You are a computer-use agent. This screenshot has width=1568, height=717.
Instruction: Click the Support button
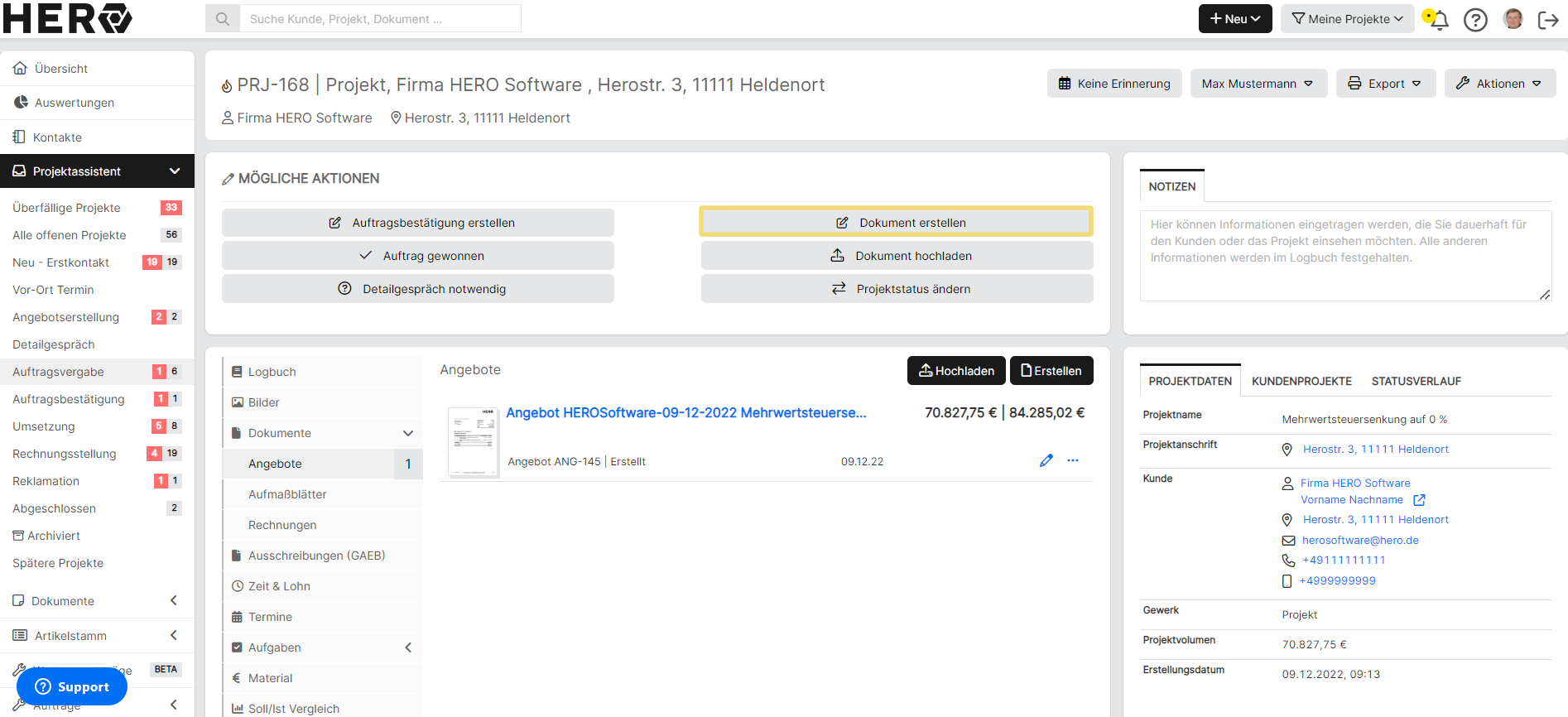click(72, 686)
